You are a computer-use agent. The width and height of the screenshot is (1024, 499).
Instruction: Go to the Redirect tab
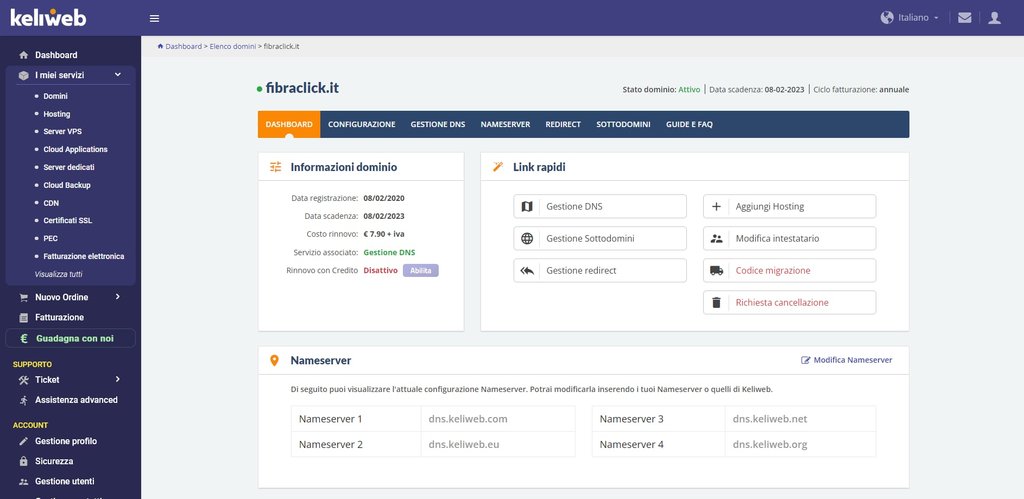[x=563, y=124]
